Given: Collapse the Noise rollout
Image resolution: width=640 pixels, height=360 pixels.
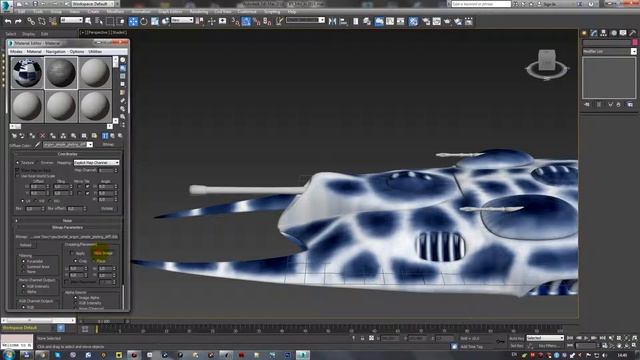Looking at the screenshot, I should [67, 220].
